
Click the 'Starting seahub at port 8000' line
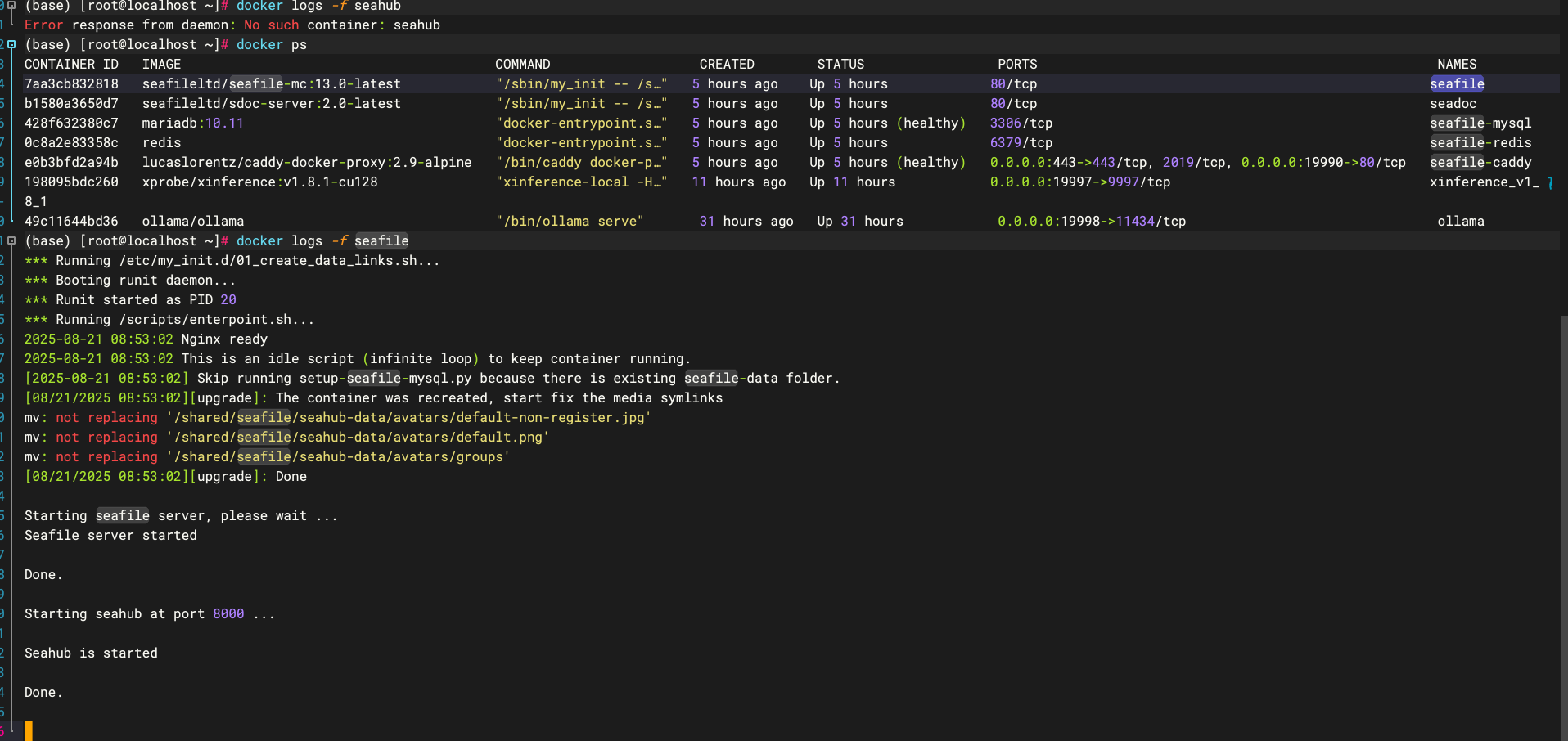pyautogui.click(x=150, y=613)
